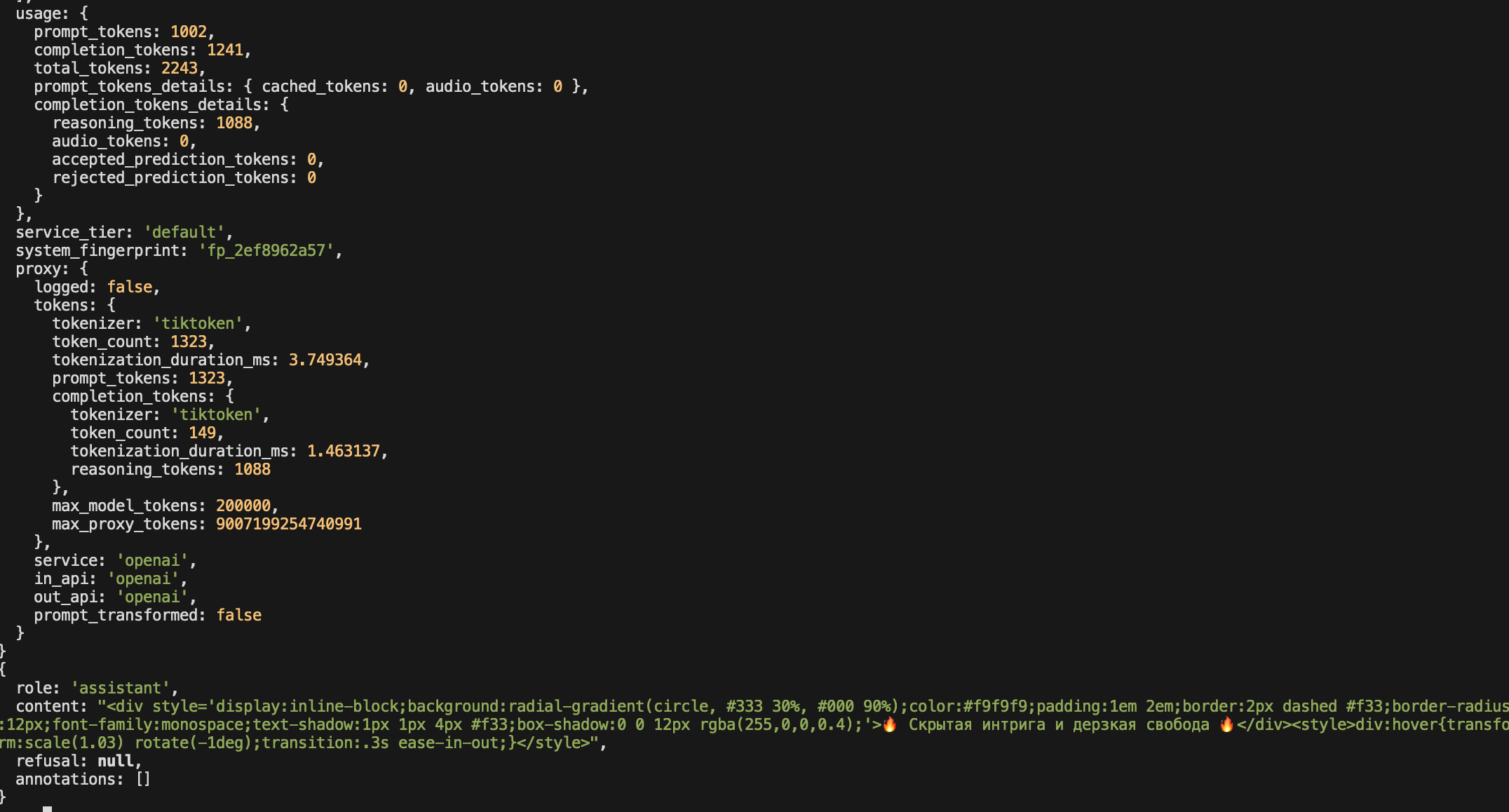Click the total_tokens value 2243

pyautogui.click(x=180, y=68)
